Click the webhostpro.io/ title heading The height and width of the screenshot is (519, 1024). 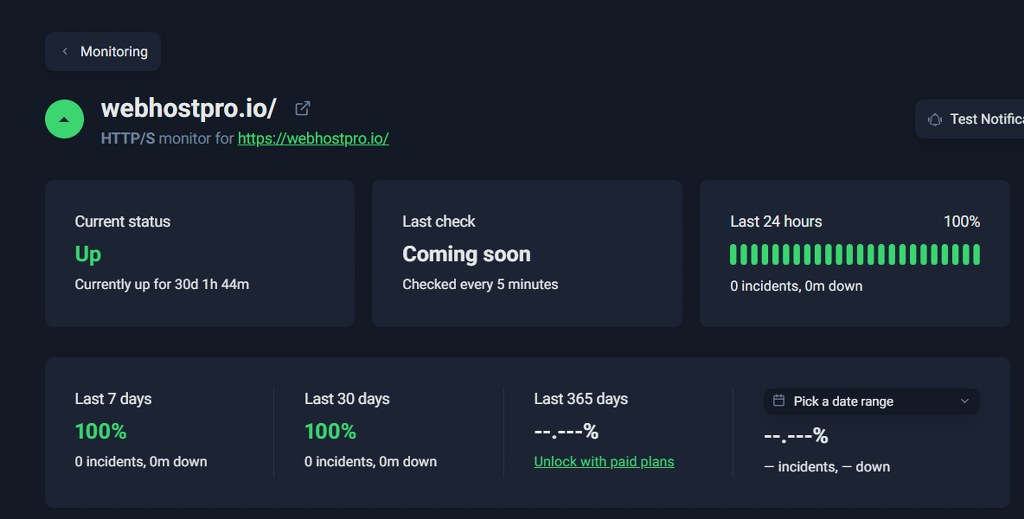pyautogui.click(x=189, y=108)
